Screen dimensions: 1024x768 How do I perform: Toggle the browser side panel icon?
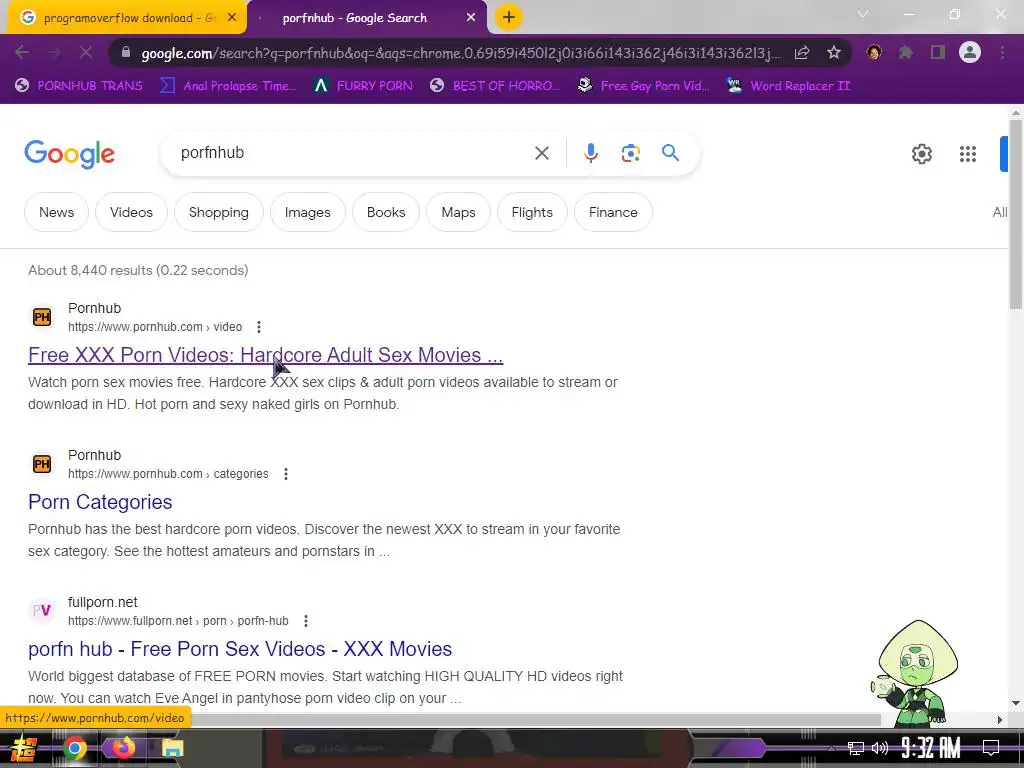pyautogui.click(x=938, y=52)
